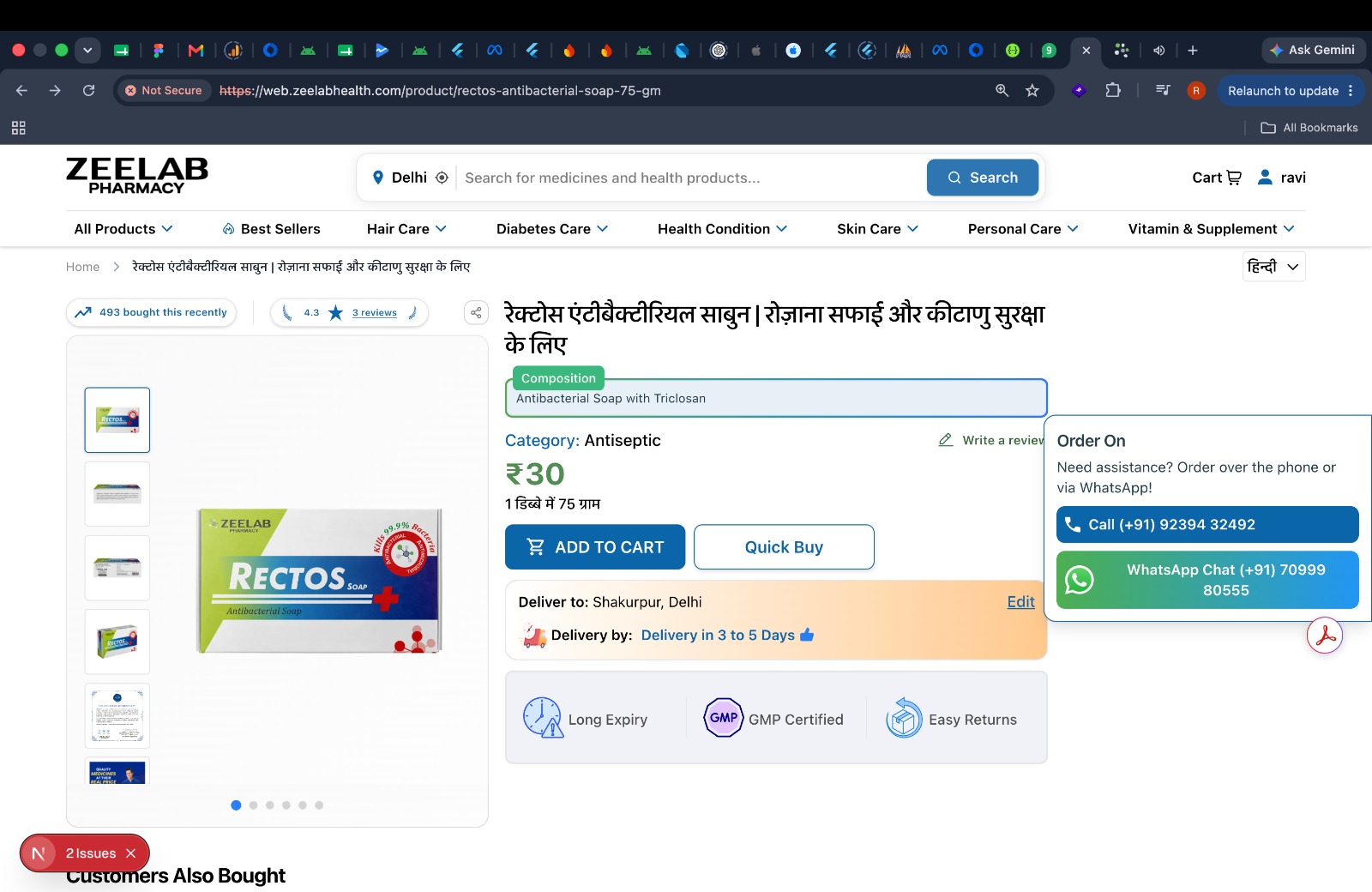Screen dimensions: 1372x892
Task: Select the second product thumbnail
Action: pyautogui.click(x=117, y=494)
